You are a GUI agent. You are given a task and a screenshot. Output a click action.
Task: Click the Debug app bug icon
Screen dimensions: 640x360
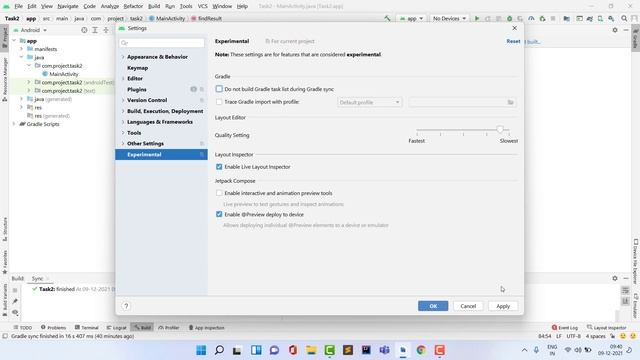click(509, 18)
